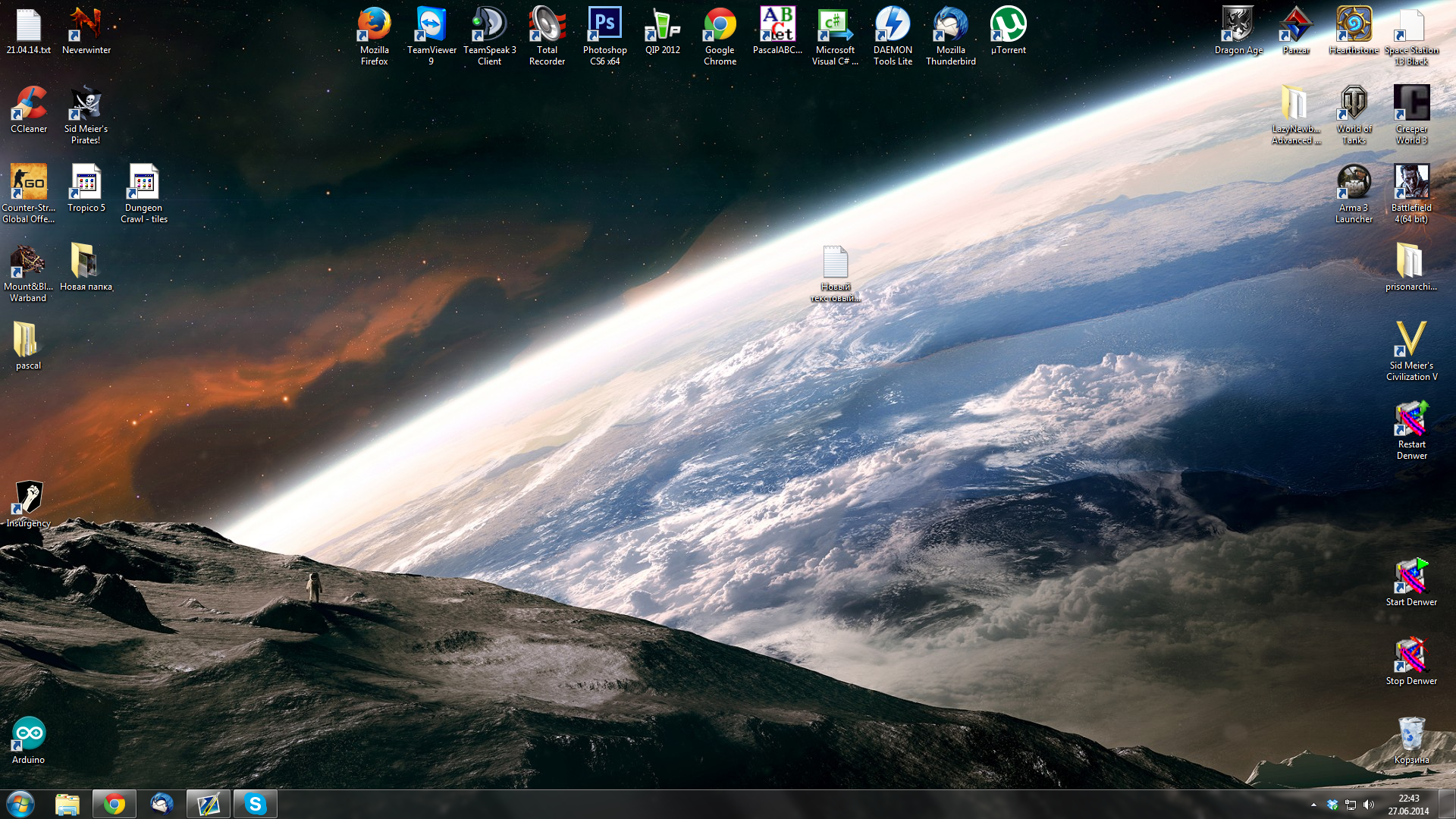Select Sid Meier's Civilization V shortcut
The image size is (1456, 819).
(1411, 351)
